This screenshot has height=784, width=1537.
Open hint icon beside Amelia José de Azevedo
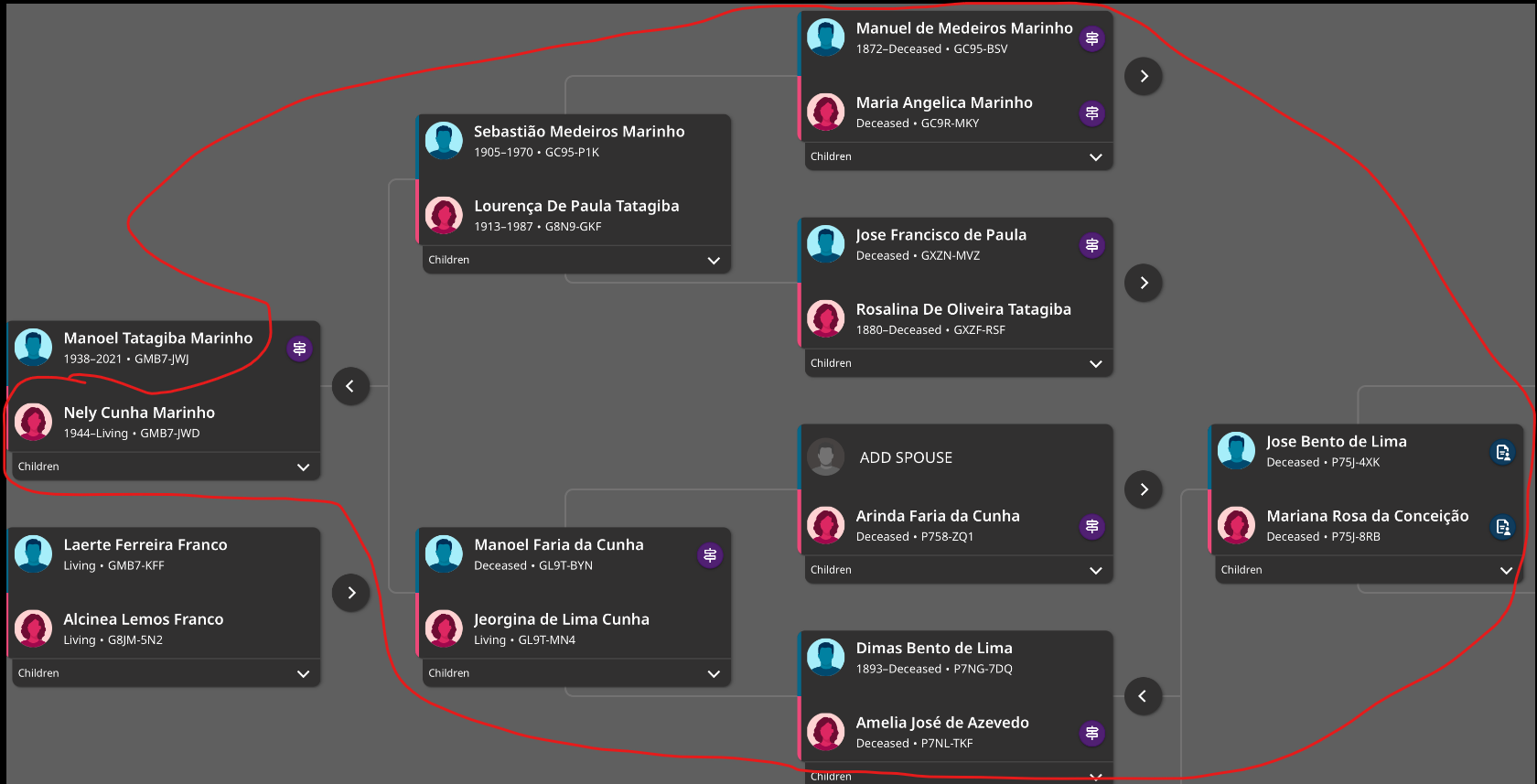pyautogui.click(x=1091, y=733)
